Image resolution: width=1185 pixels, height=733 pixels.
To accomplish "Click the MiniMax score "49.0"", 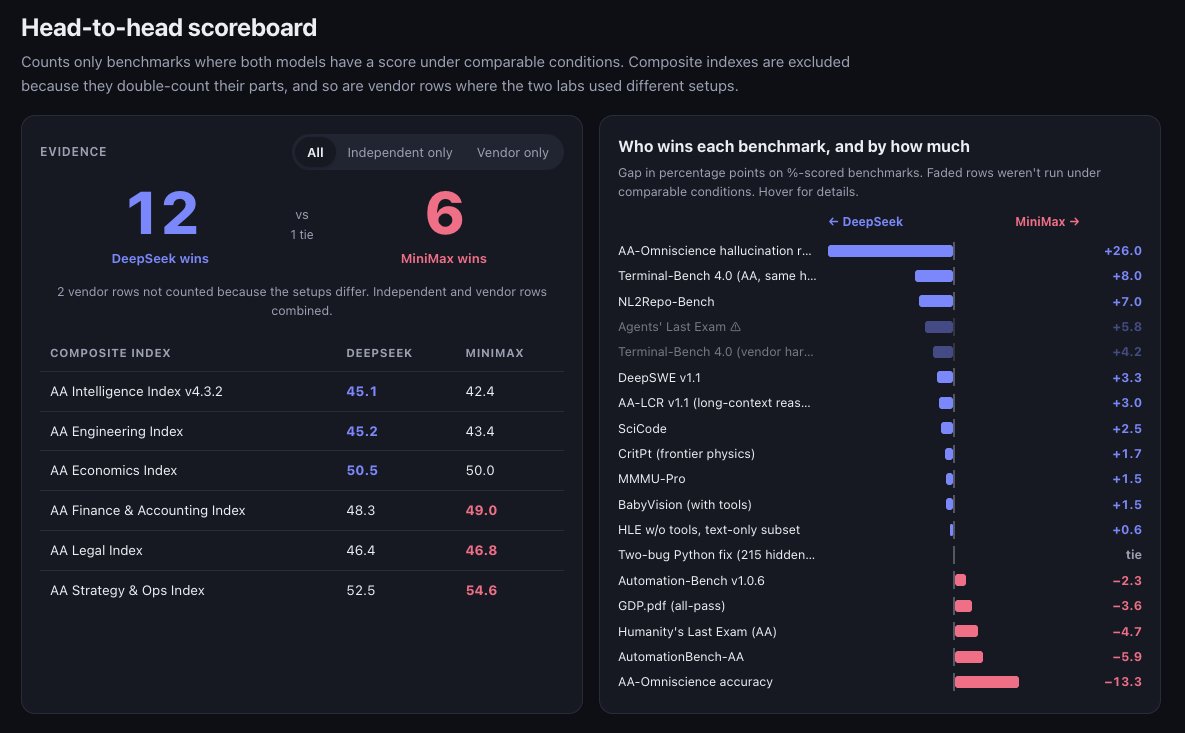I will point(481,511).
